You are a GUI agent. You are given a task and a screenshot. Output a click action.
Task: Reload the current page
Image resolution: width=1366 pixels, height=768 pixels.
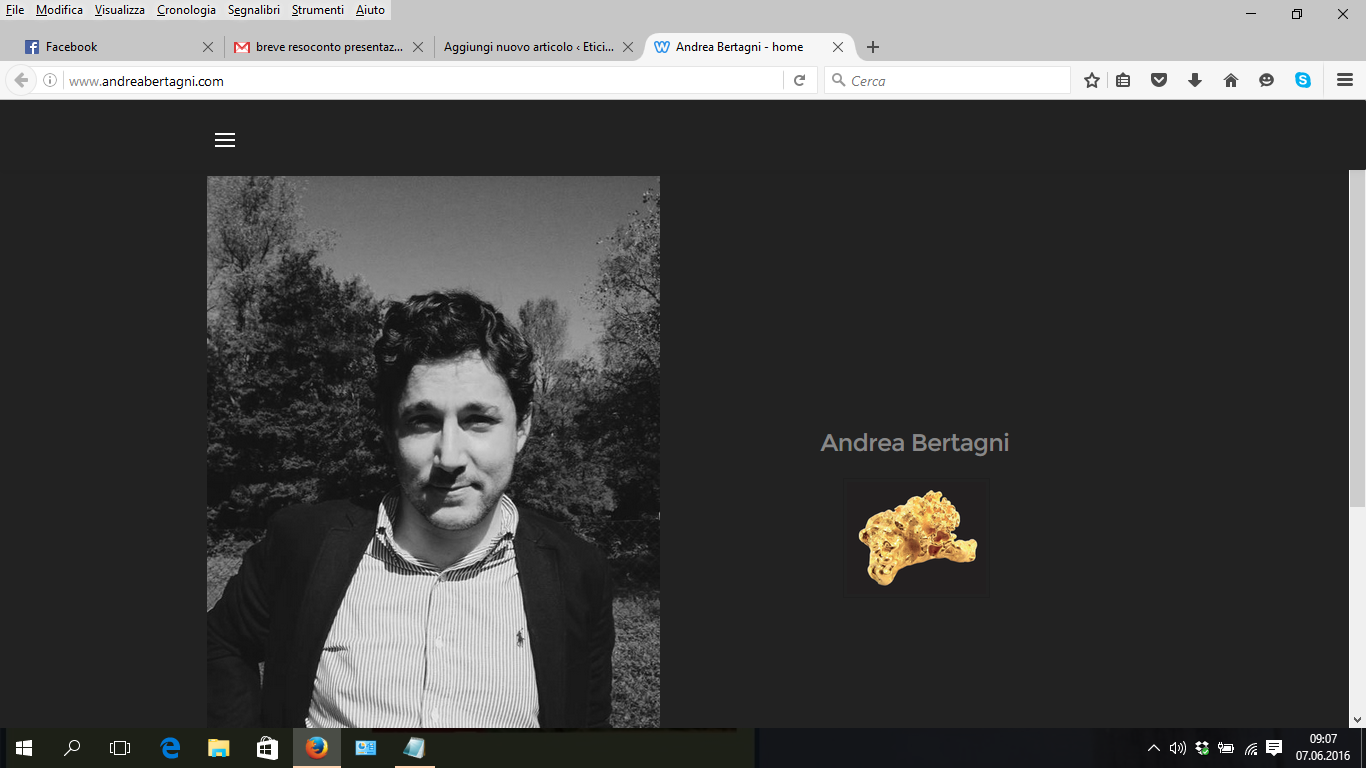coord(799,81)
